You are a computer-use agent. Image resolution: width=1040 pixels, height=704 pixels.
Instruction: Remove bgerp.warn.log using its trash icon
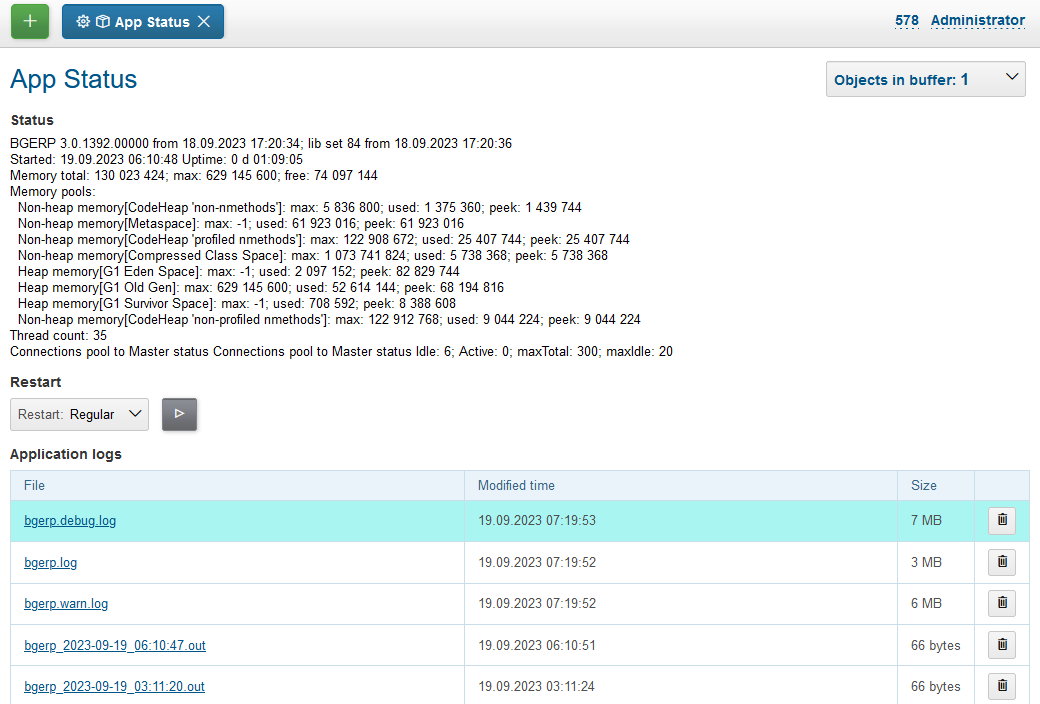[1001, 604]
